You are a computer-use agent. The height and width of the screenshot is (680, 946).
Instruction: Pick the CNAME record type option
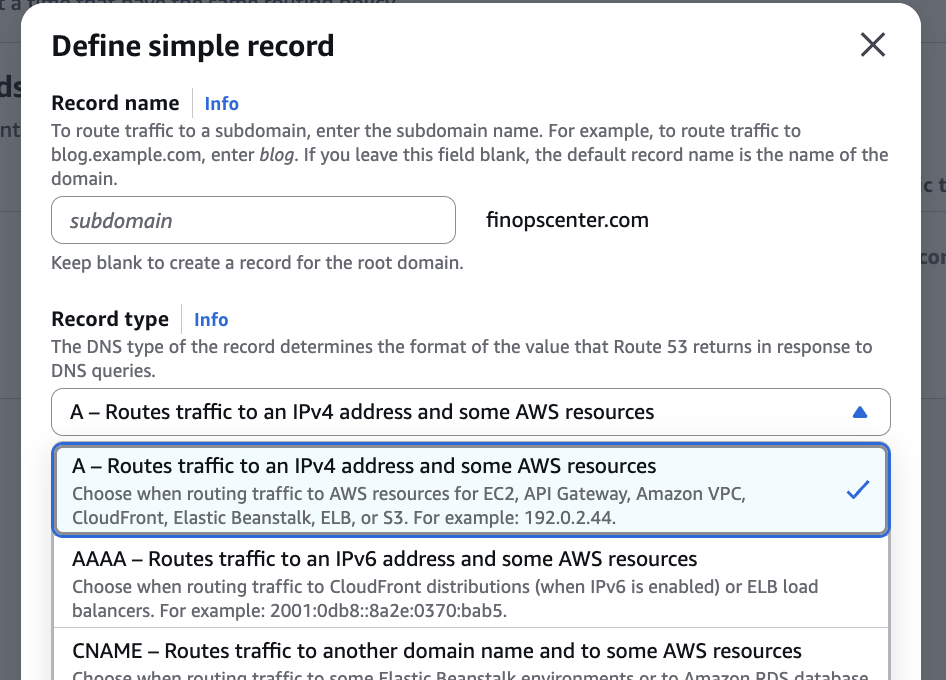point(437,651)
